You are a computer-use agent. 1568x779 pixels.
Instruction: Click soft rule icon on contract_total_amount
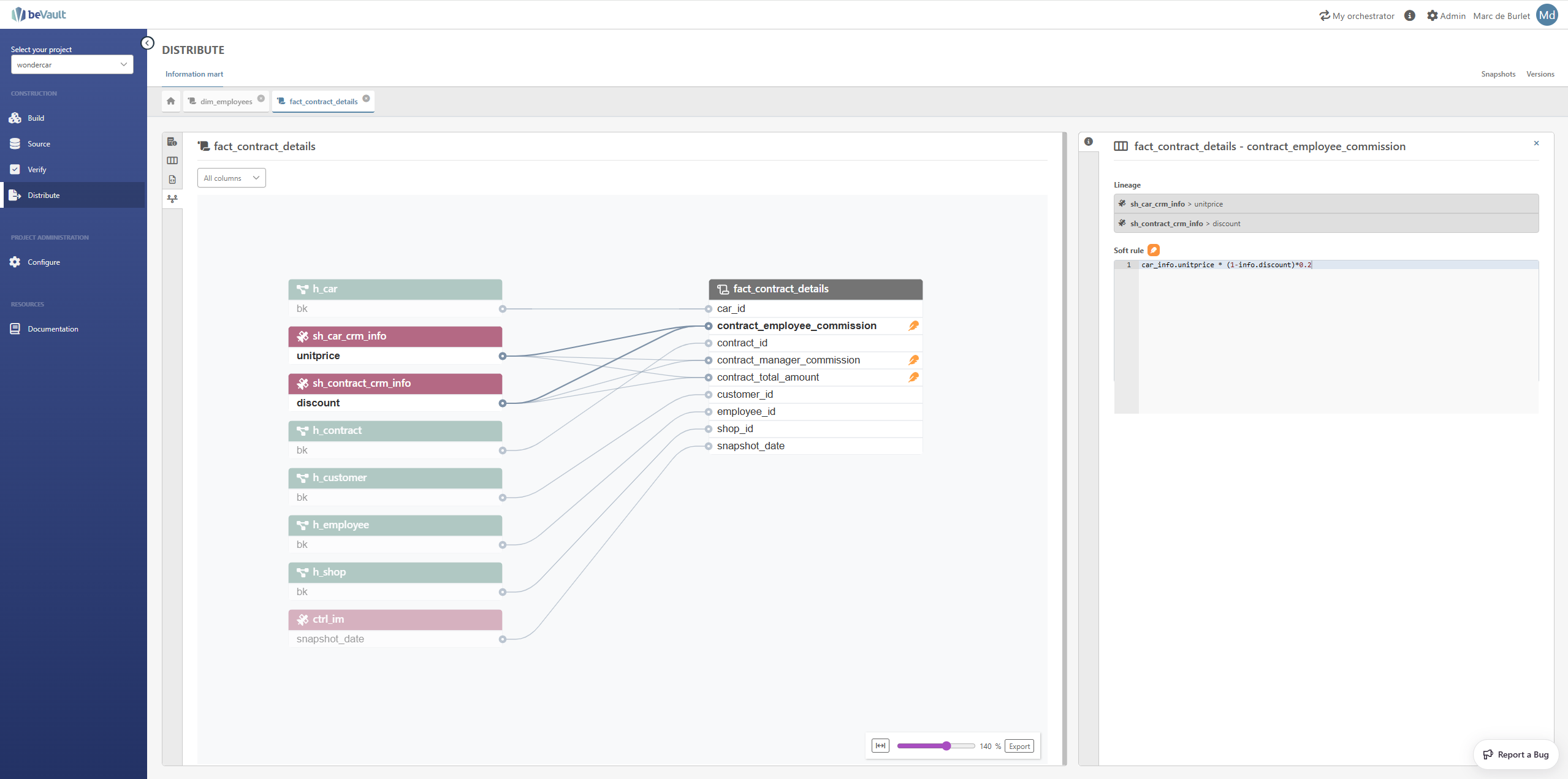pyautogui.click(x=913, y=378)
